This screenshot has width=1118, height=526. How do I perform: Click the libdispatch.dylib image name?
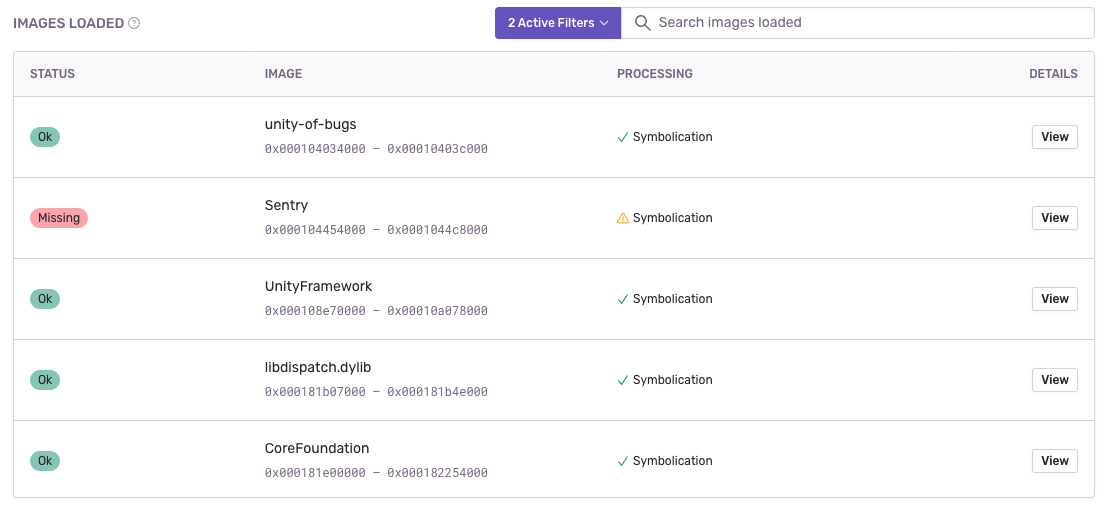click(318, 367)
